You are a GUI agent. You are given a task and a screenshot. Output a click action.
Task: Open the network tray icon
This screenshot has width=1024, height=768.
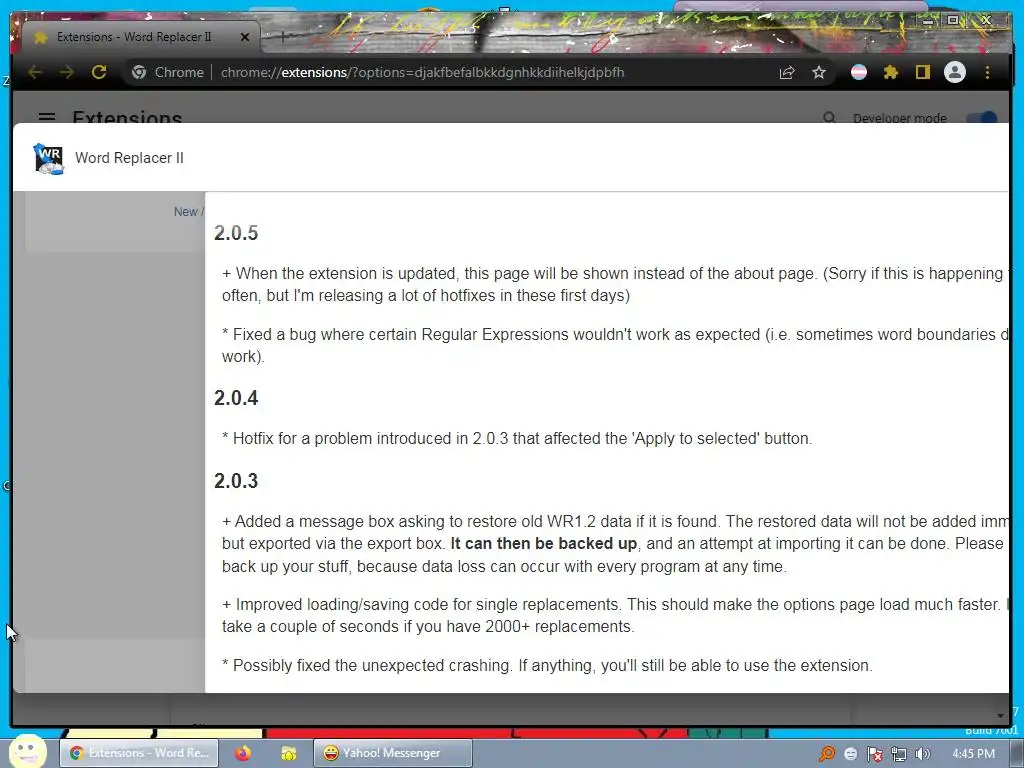899,754
